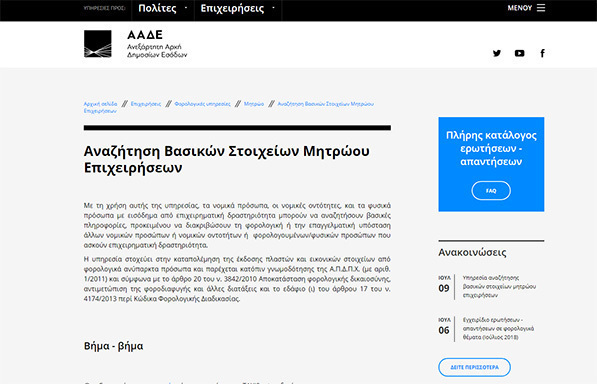Click the ΜΕΝΟΥ text label
The image size is (597, 384).
[x=519, y=8]
